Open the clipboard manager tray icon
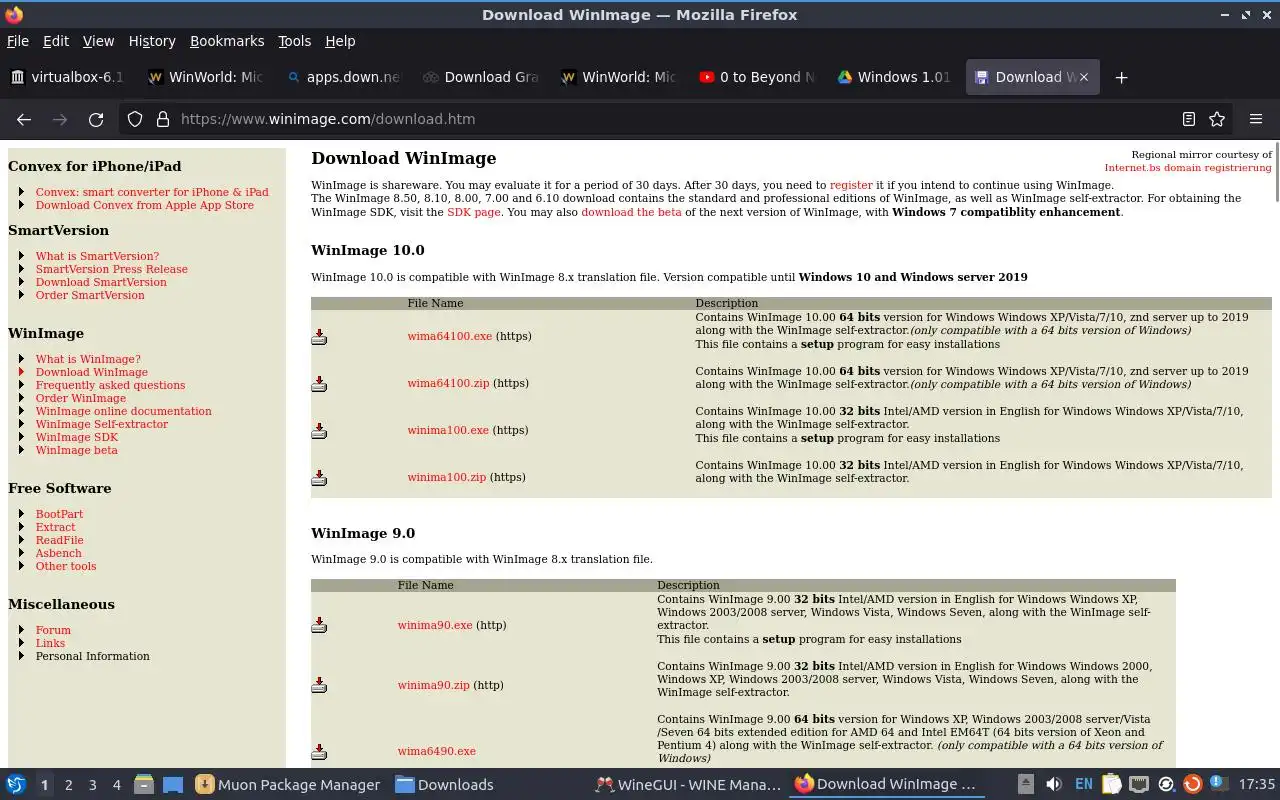1280x800 pixels. click(1112, 784)
